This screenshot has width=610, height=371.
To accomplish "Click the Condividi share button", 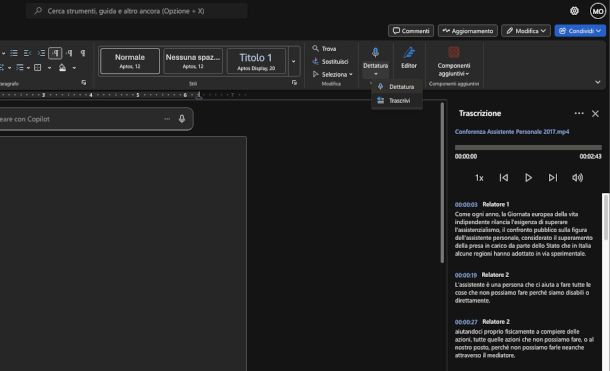I will pos(580,31).
